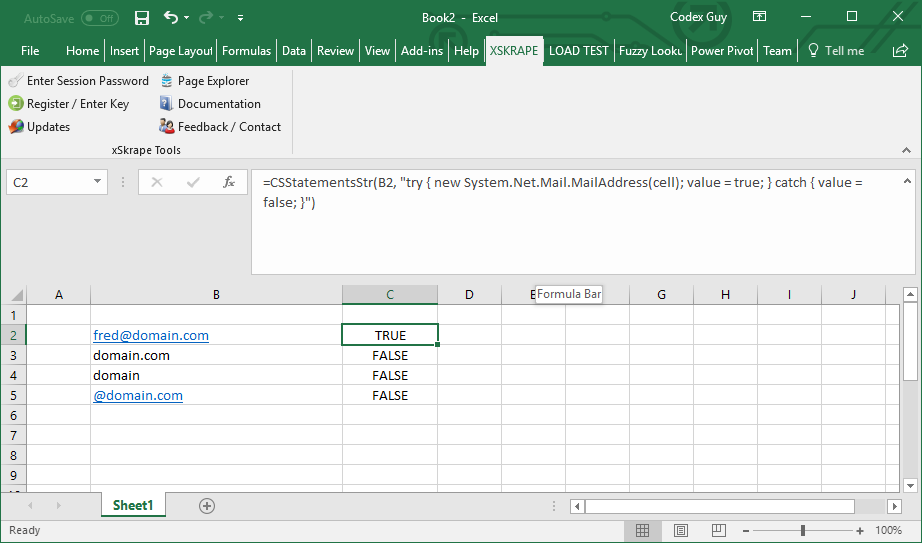Viewport: 922px width, 543px height.
Task: Click the Enter checkmark formula button
Action: [193, 182]
